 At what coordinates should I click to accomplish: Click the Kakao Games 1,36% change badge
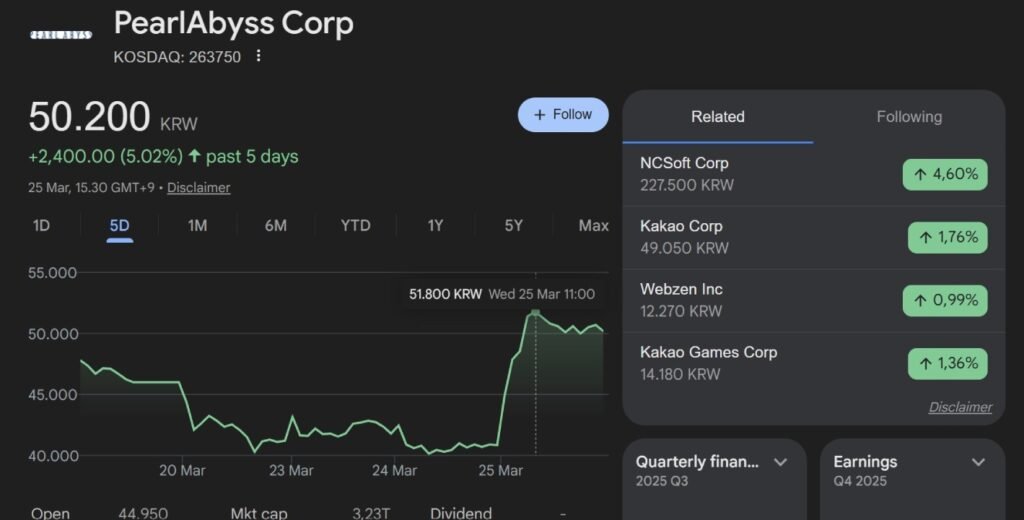click(x=947, y=363)
